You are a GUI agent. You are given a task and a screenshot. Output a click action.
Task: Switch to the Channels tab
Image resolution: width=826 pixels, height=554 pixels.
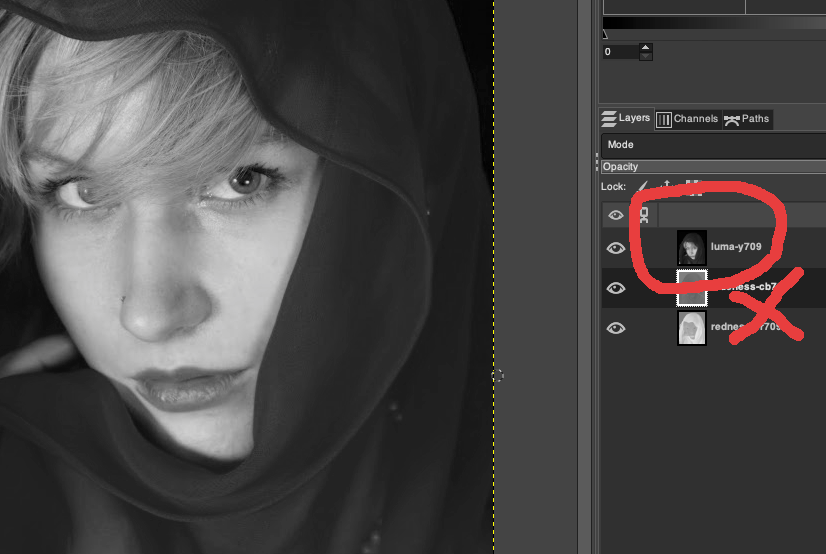687,119
